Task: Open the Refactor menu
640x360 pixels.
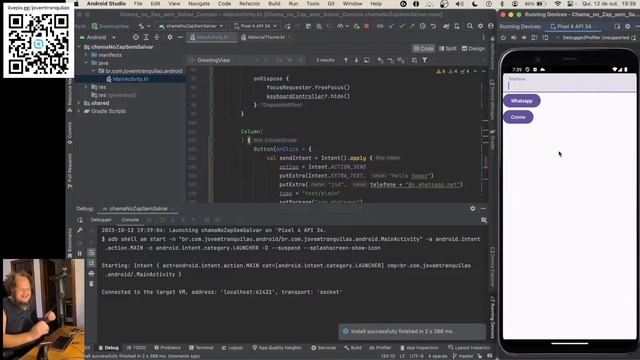Action: [249, 4]
